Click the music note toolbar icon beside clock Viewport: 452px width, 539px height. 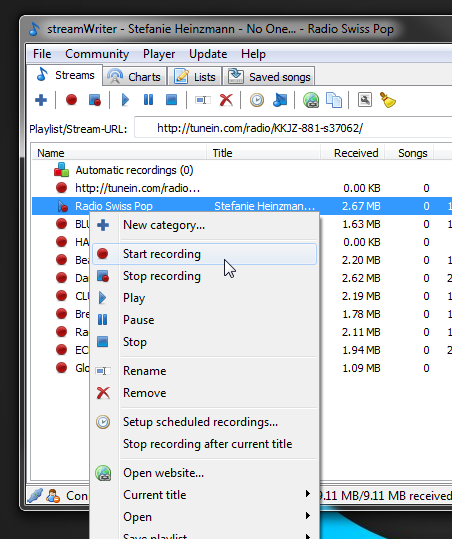point(280,100)
